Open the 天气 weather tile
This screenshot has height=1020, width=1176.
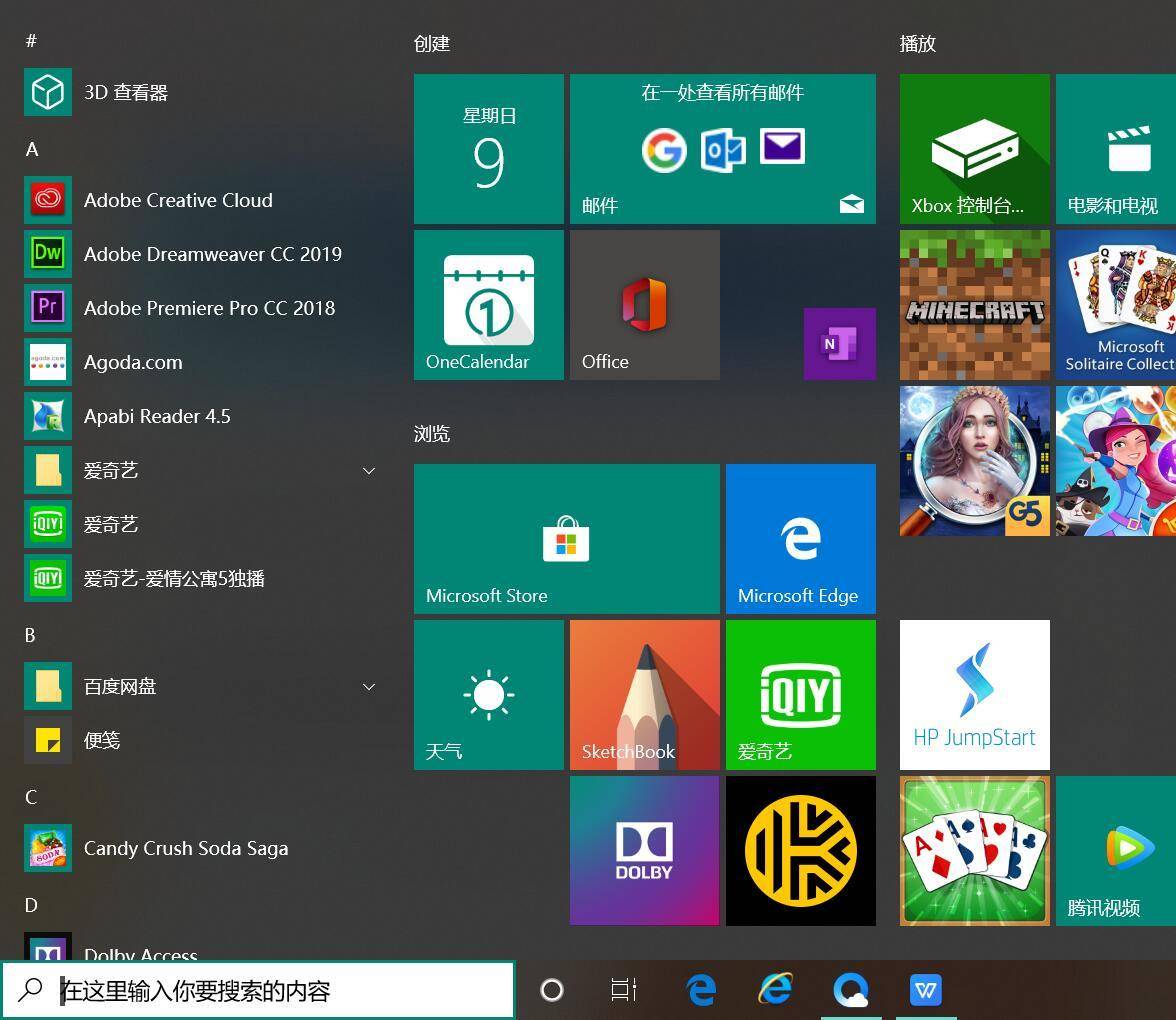(489, 695)
